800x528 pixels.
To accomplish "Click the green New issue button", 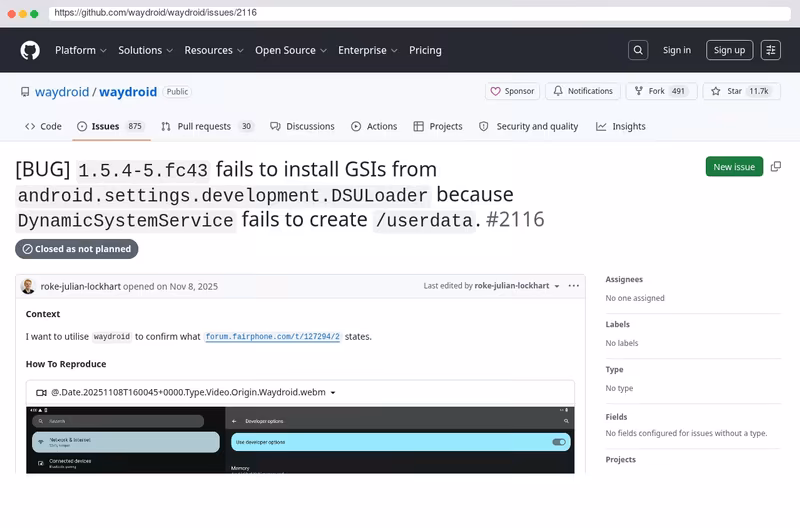I will pos(734,167).
